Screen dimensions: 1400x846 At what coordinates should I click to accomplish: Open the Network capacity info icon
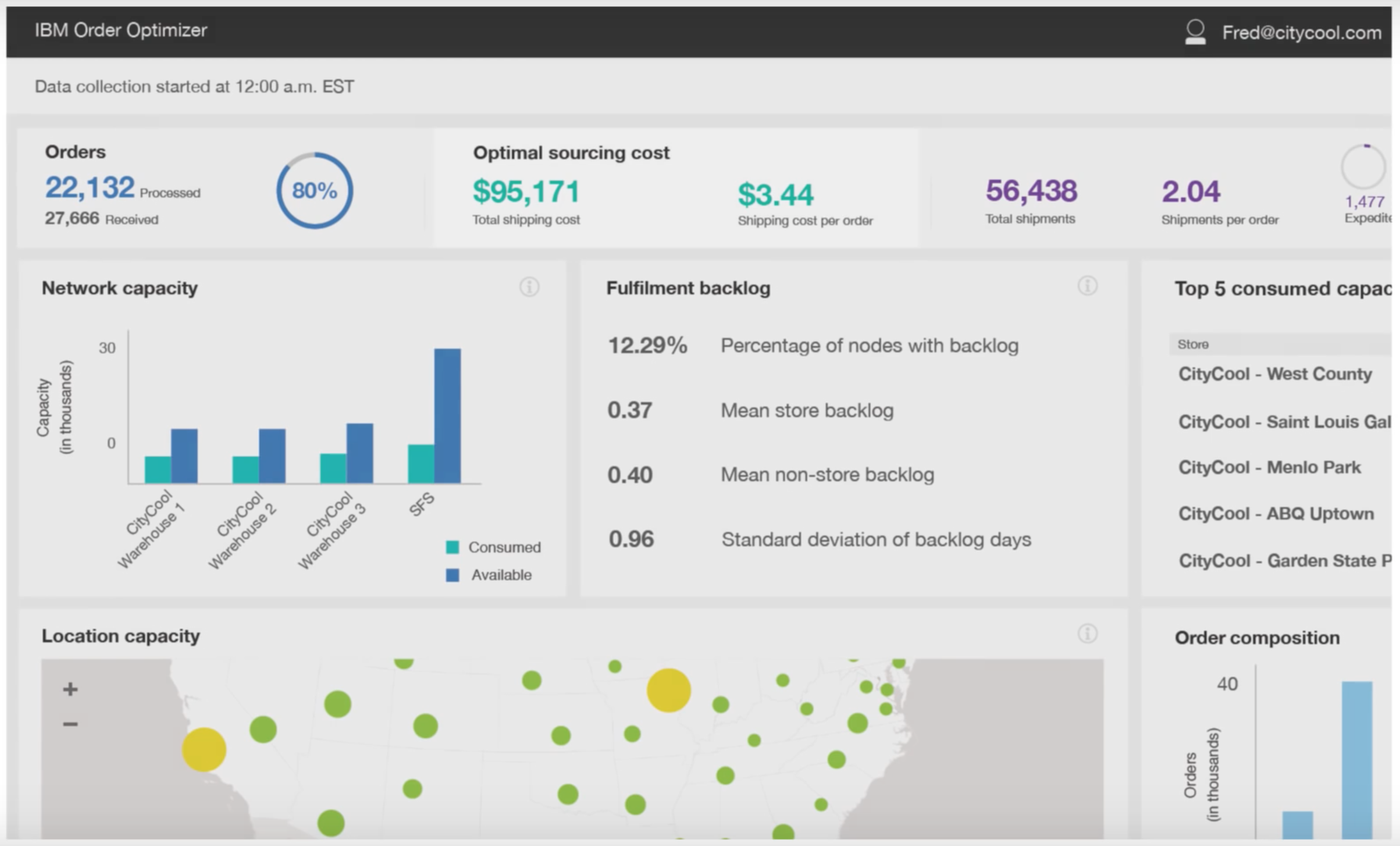[529, 287]
